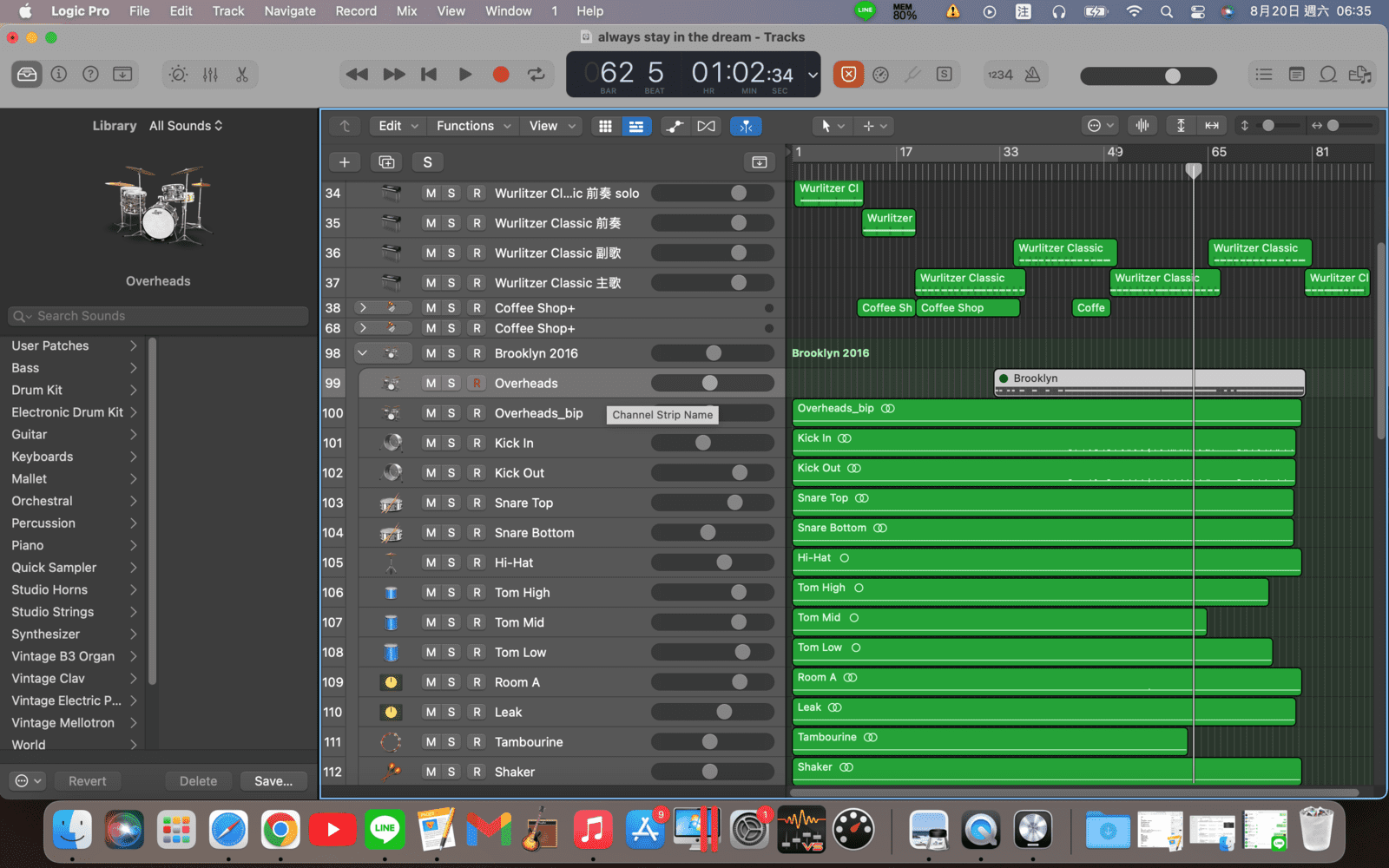The image size is (1389, 868).
Task: Toggle Show Automation button
Action: 675,126
